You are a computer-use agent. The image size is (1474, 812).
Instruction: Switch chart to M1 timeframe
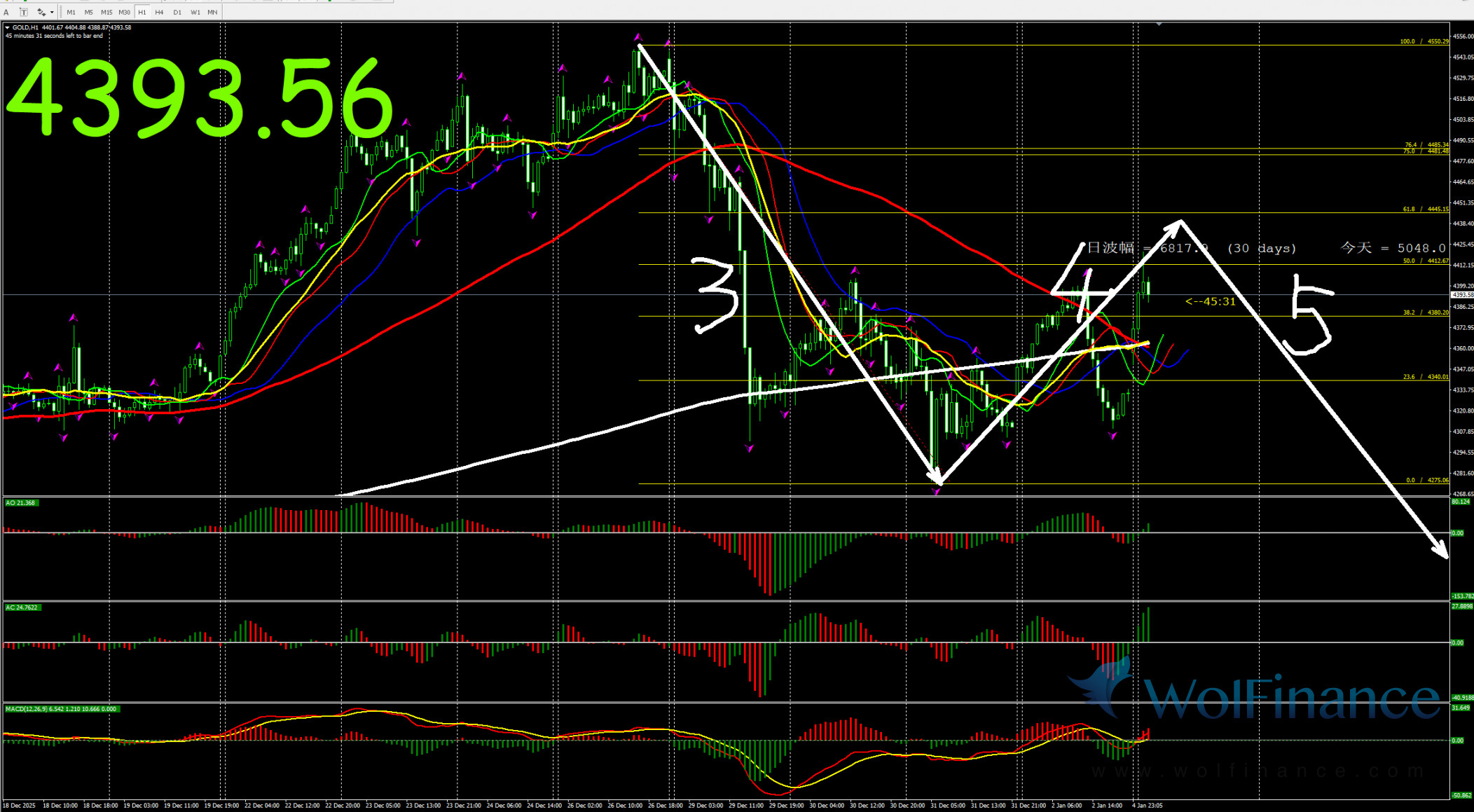tap(71, 12)
